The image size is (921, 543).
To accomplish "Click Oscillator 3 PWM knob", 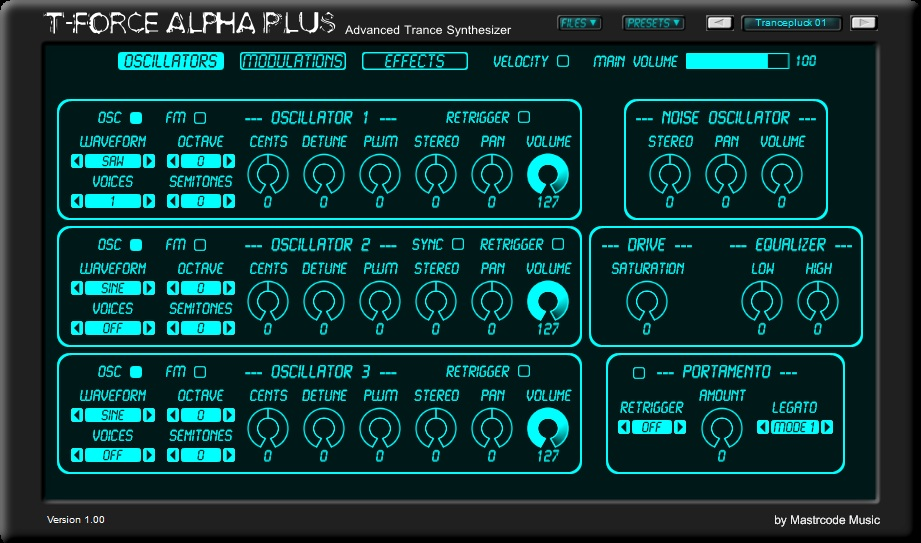I will (379, 428).
